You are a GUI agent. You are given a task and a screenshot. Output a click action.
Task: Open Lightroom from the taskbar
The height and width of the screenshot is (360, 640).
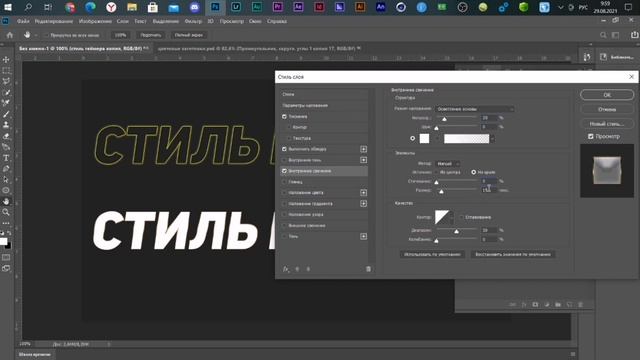point(236,7)
